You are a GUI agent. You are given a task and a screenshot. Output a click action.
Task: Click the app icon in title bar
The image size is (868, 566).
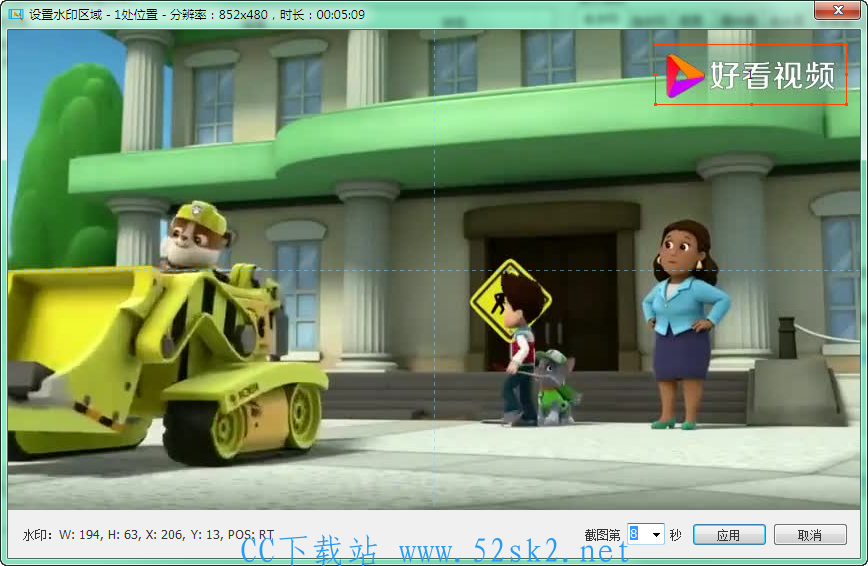tap(16, 14)
